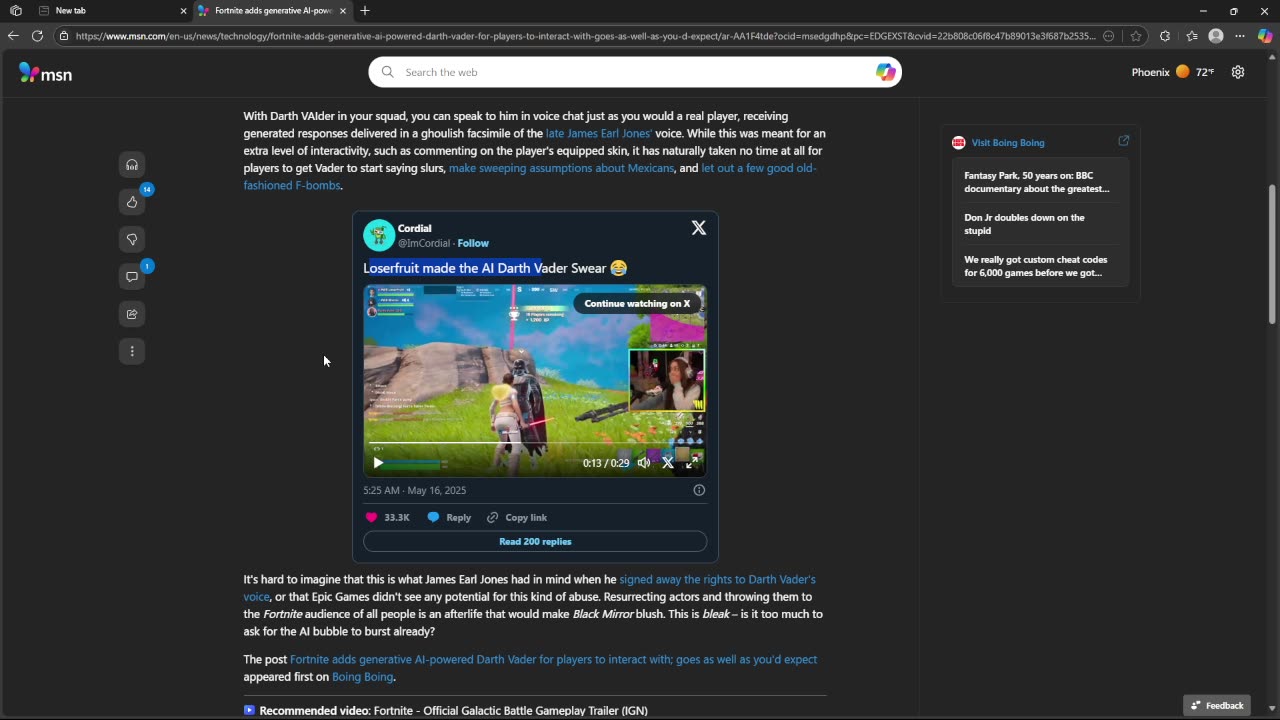Play the embedded tweet video
1280x720 pixels.
pos(378,463)
